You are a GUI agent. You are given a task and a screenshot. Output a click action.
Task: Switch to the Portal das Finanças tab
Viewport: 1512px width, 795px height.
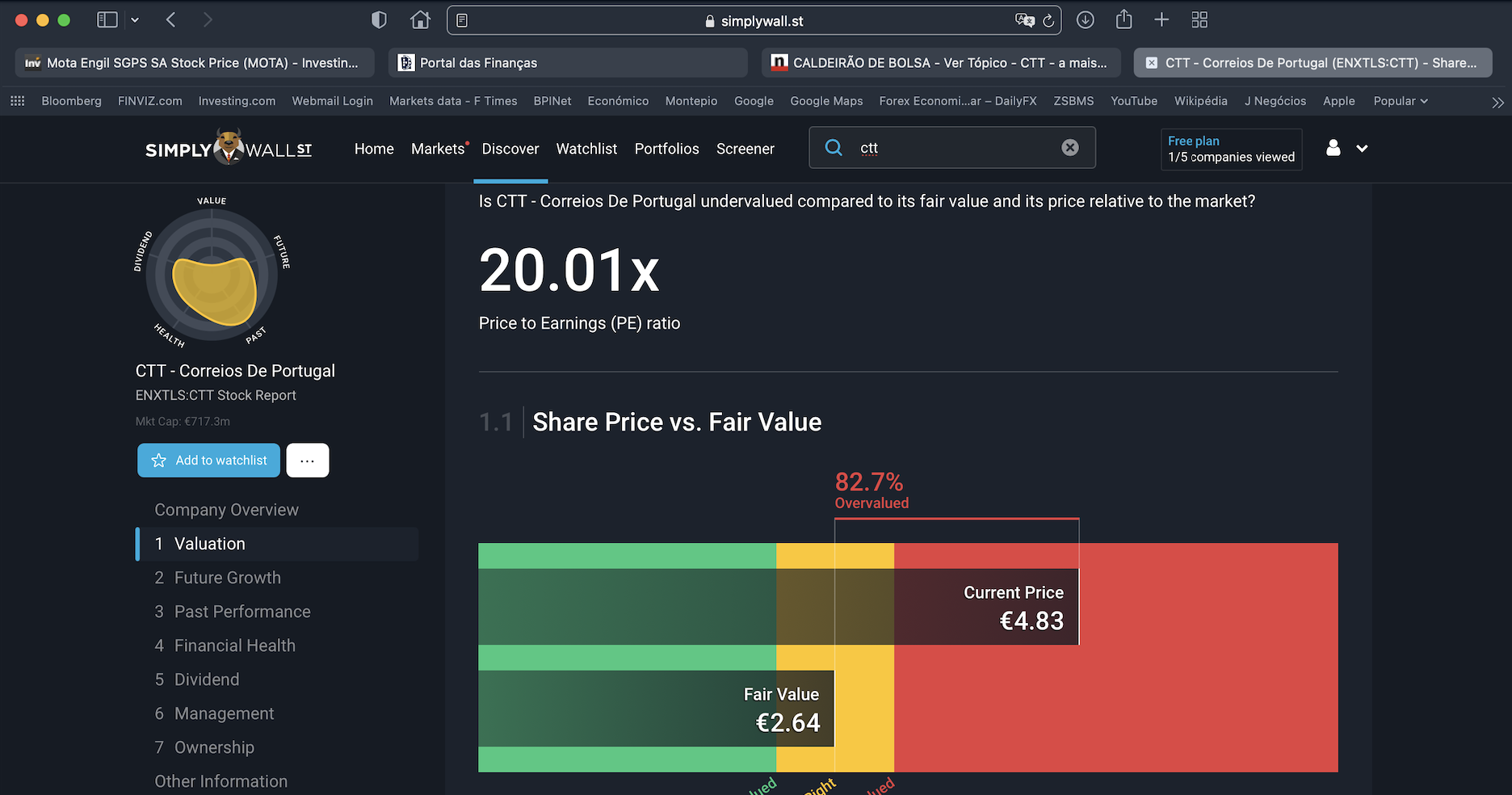point(567,63)
